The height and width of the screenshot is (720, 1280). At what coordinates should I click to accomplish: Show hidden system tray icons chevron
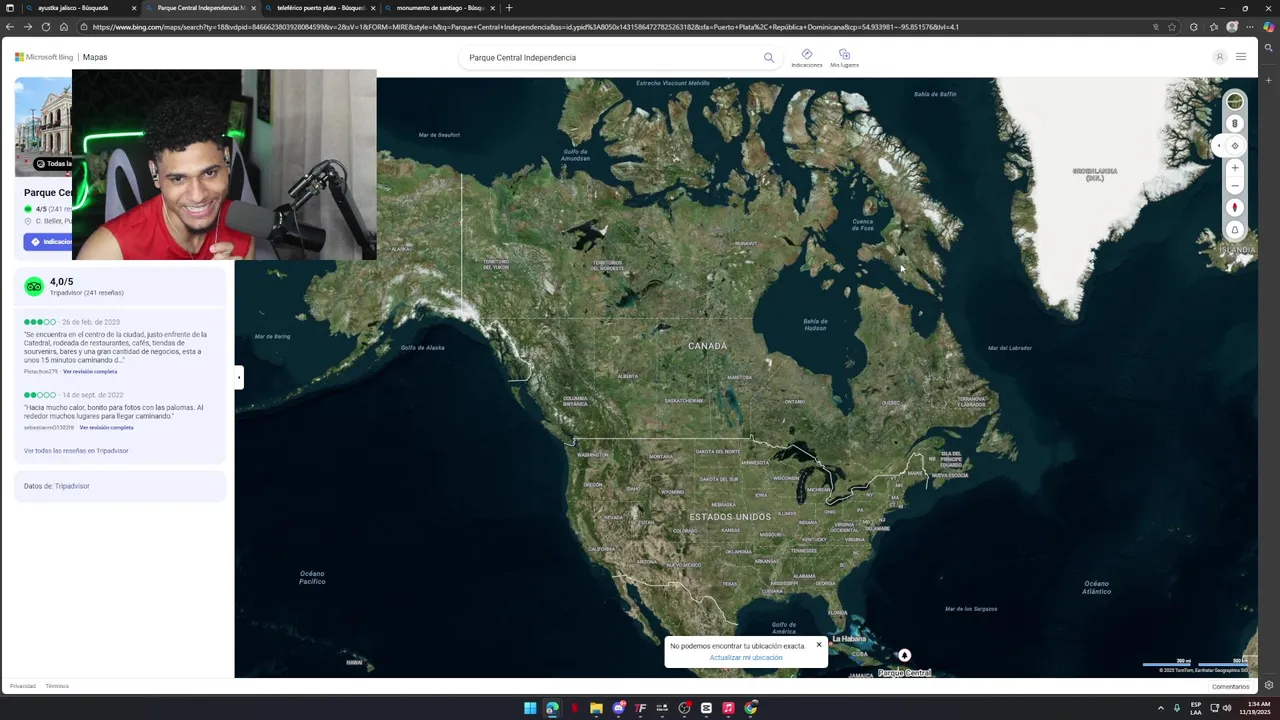click(1161, 708)
